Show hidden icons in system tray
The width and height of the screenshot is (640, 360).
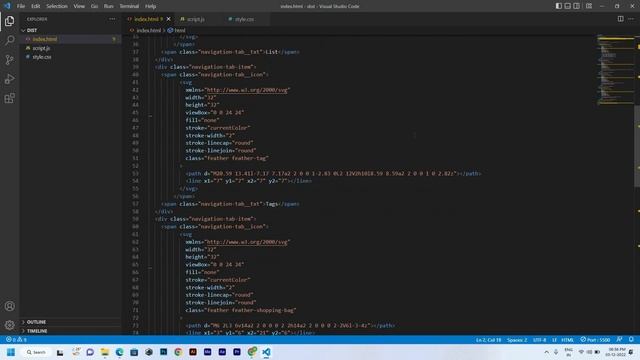pyautogui.click(x=547, y=352)
